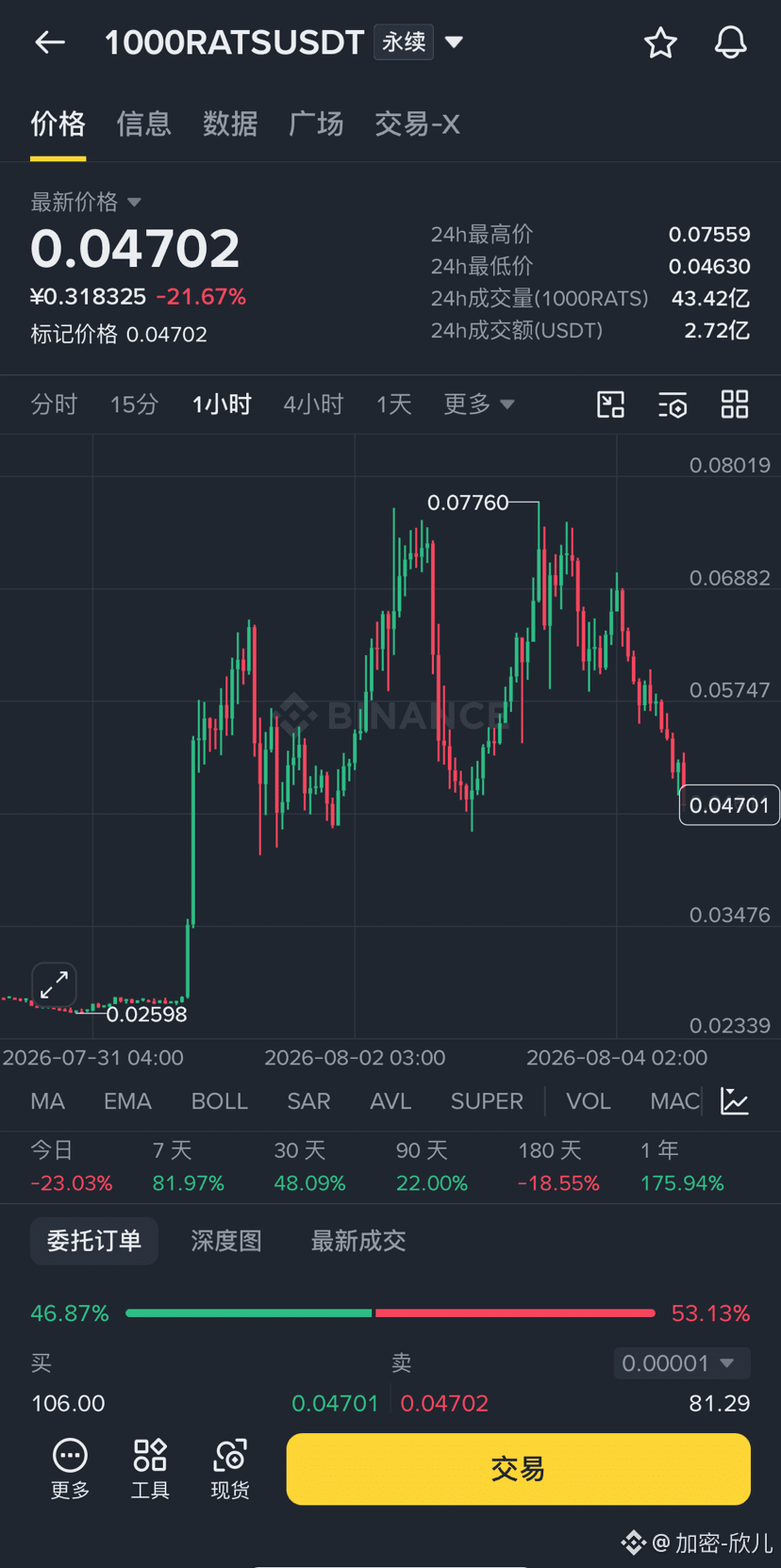
Task: Toggle the MA indicator
Action: point(47,1101)
